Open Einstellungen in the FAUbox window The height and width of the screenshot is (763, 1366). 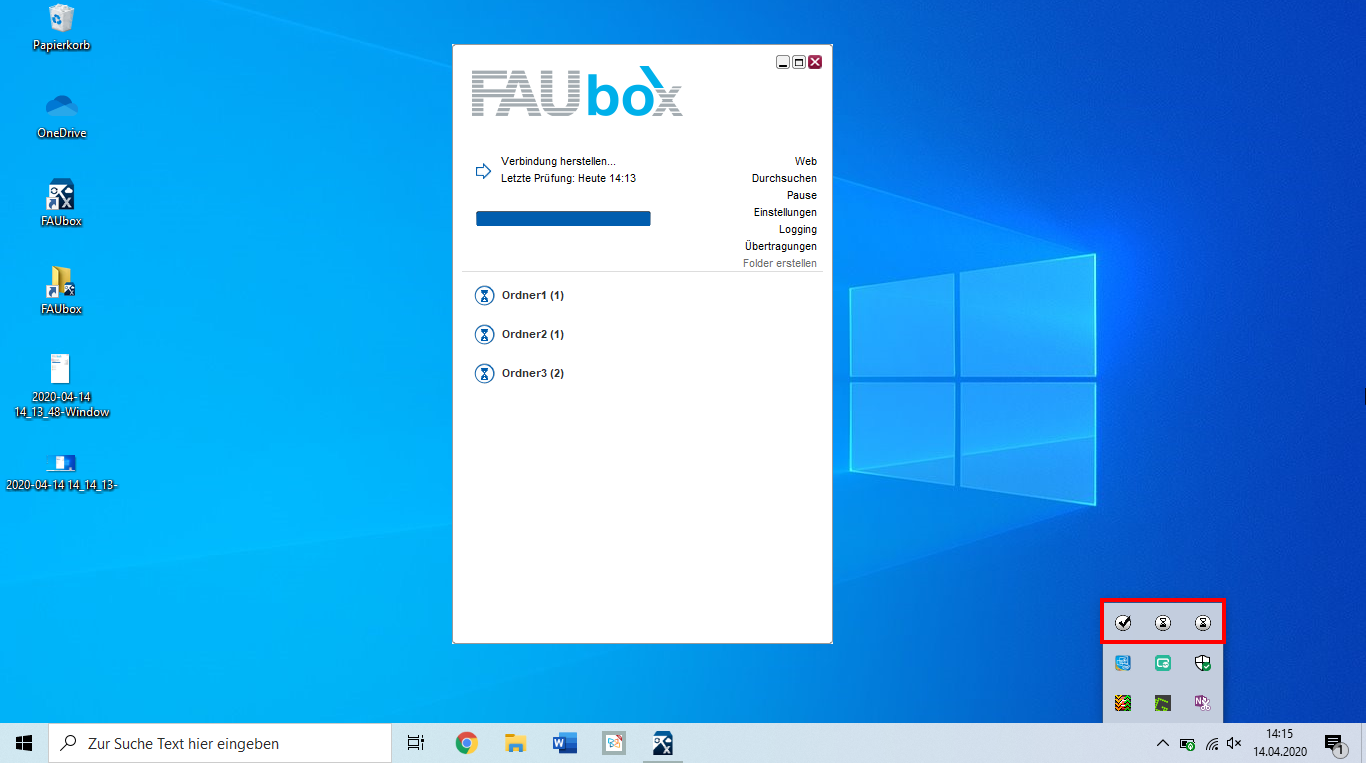pyautogui.click(x=785, y=212)
